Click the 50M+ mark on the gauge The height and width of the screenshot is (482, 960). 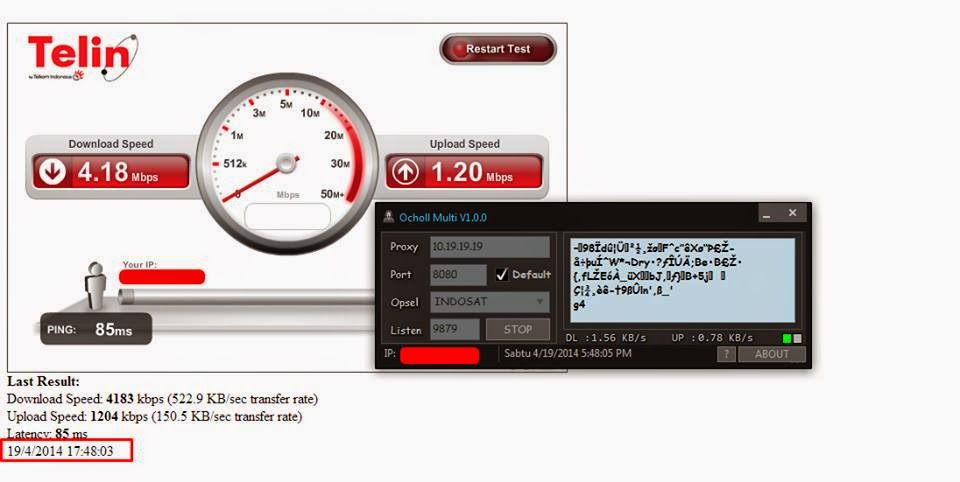point(332,194)
